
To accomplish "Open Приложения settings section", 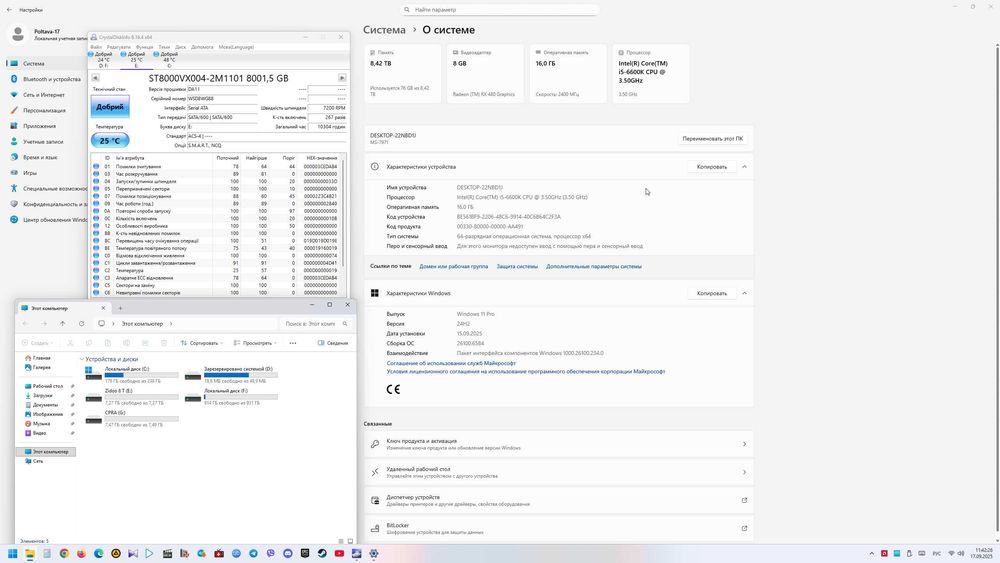I will 35,126.
